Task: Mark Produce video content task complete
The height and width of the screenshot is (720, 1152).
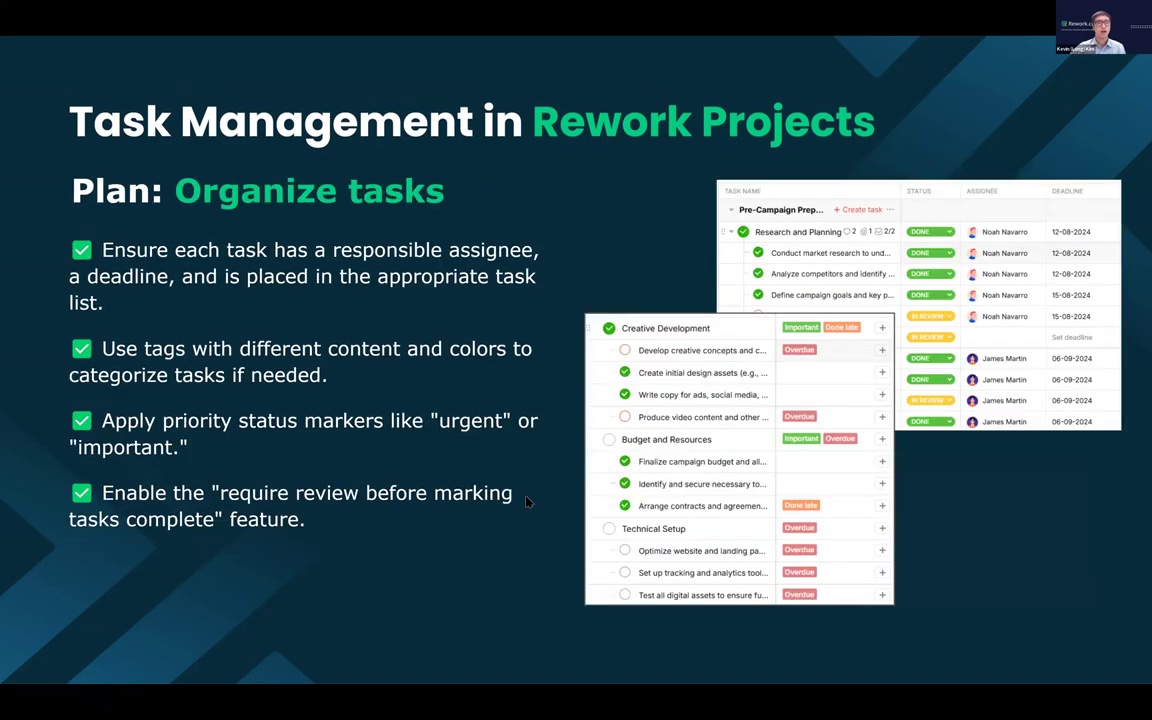Action: pyautogui.click(x=624, y=417)
